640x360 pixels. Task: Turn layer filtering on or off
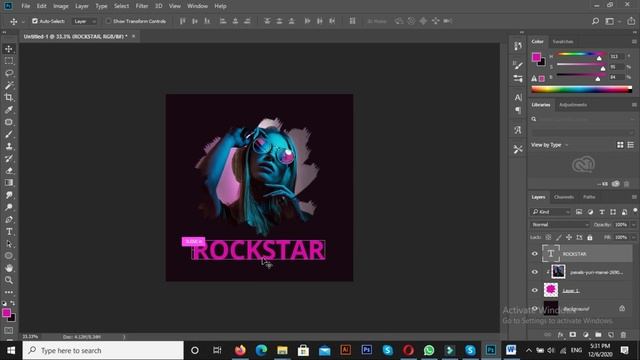635,210
